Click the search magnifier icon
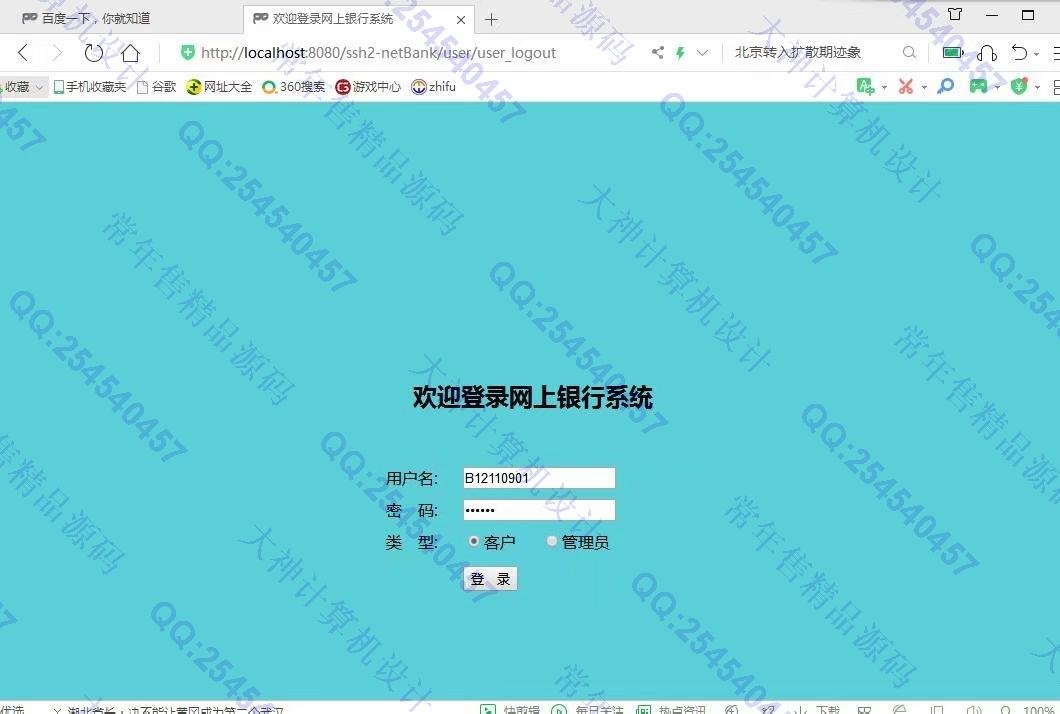The height and width of the screenshot is (714, 1060). click(x=909, y=52)
